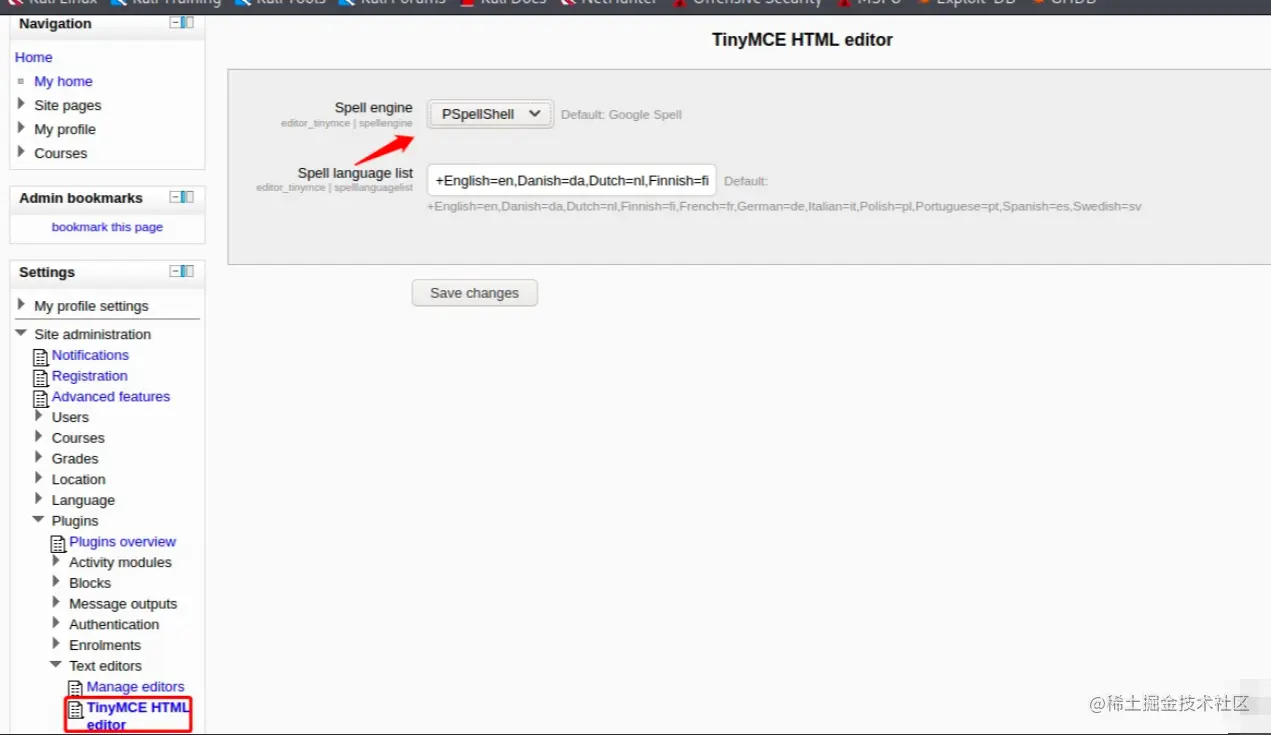
Task: Expand the Location settings node
Action: pos(39,478)
